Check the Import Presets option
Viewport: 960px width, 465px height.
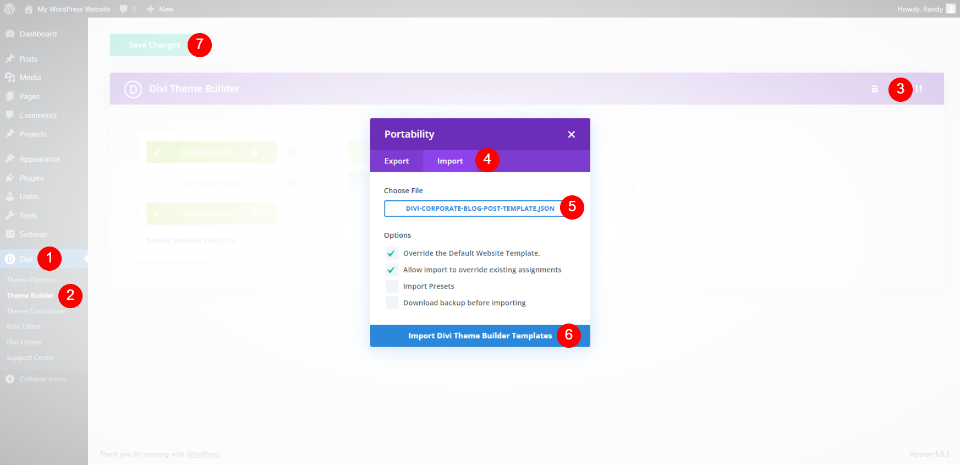point(392,286)
